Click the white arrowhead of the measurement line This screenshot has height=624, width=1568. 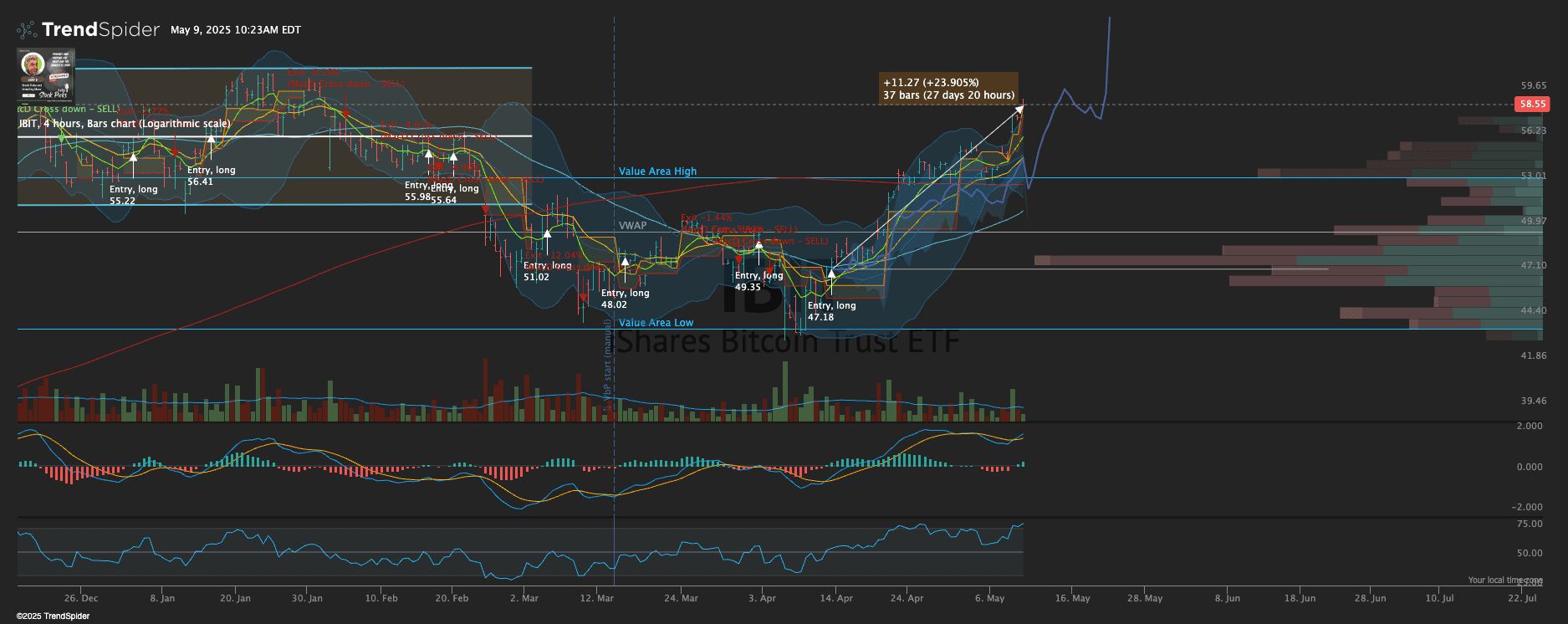pos(1019,108)
